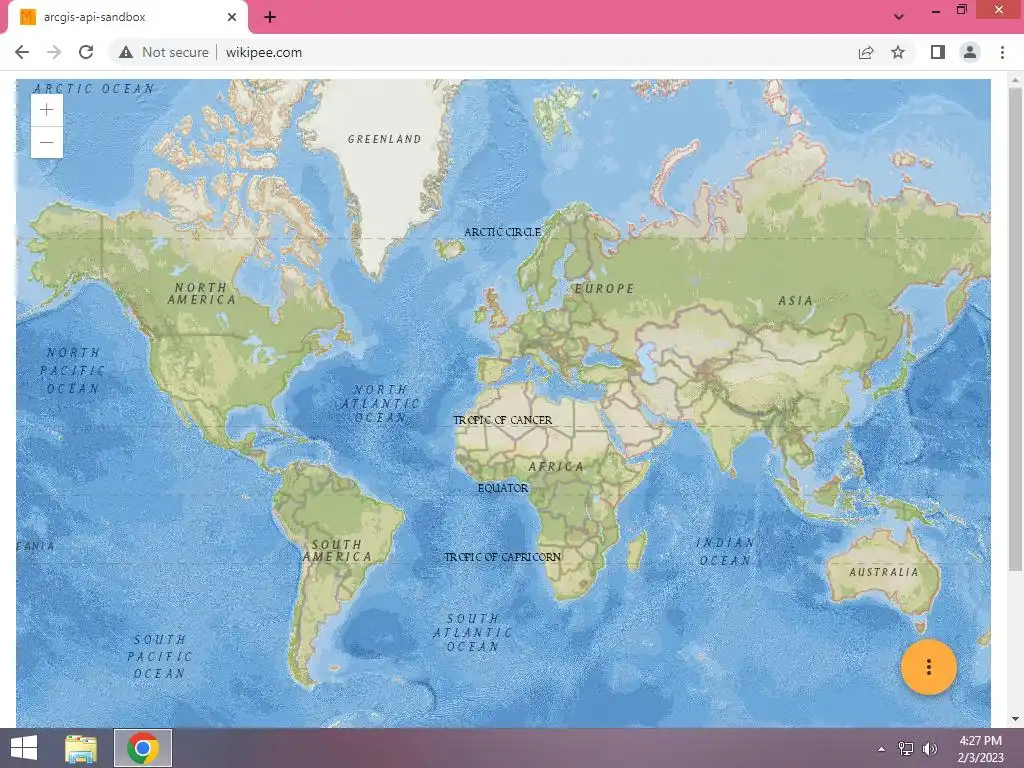
Task: Share this page from address bar
Action: coord(866,52)
